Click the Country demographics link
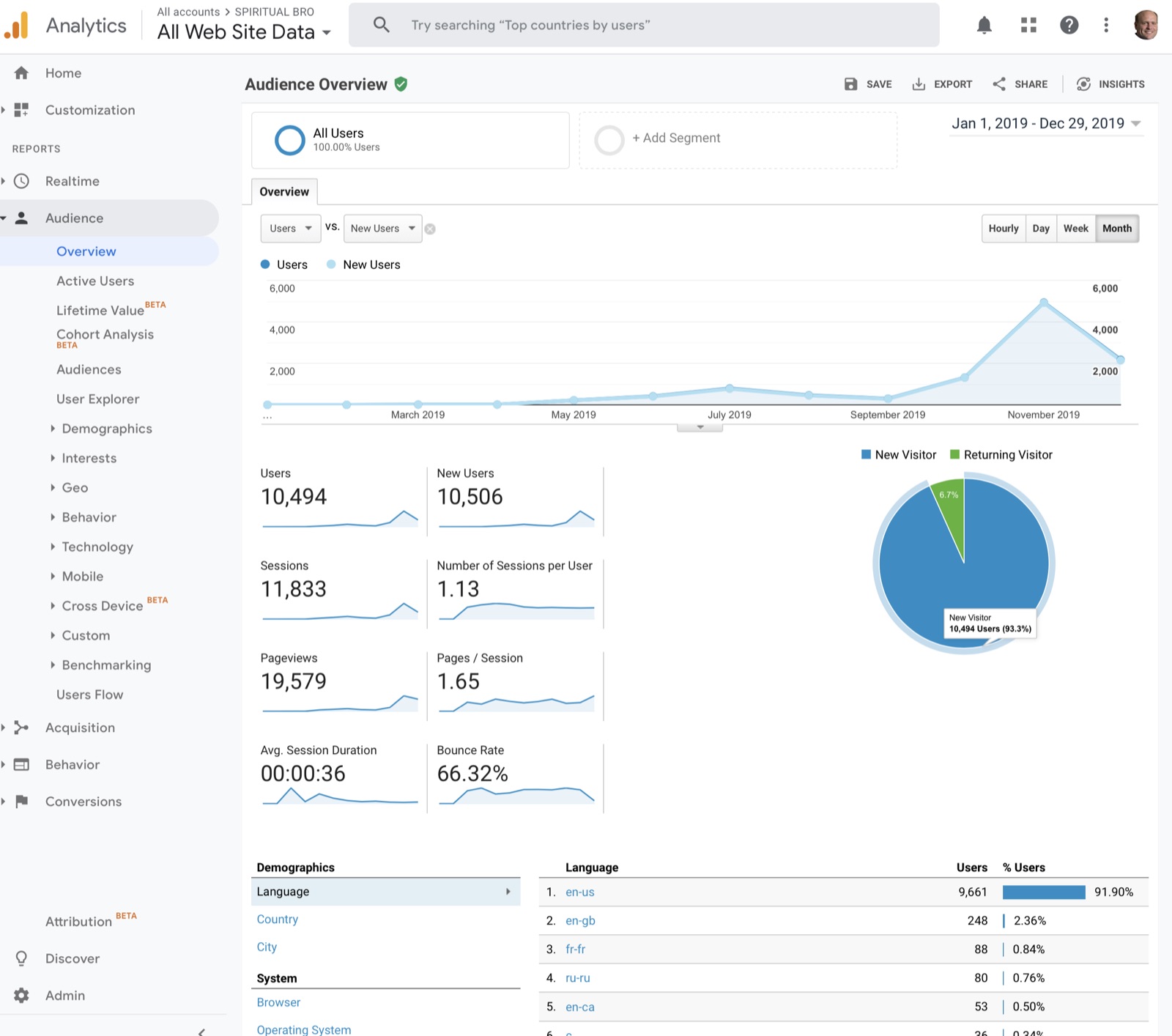The image size is (1172, 1036). point(278,920)
